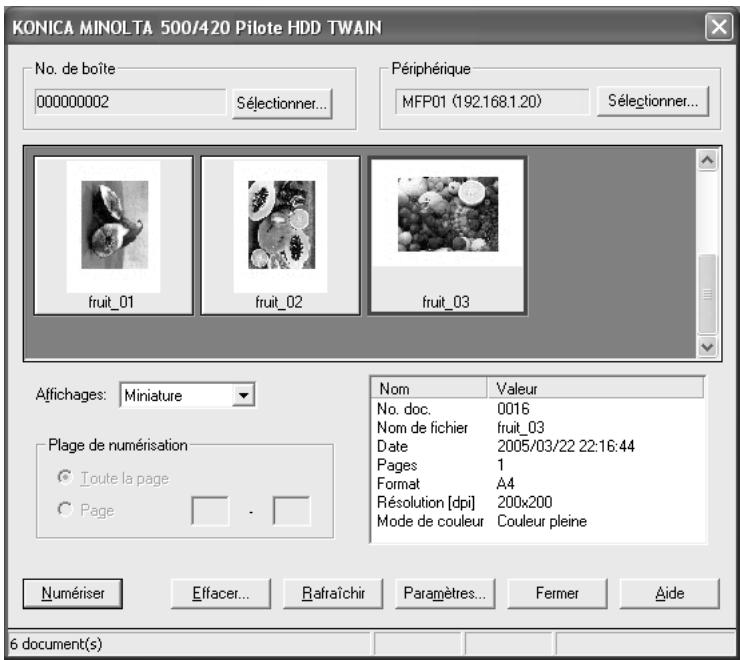Open help with Aide button
The height and width of the screenshot is (660, 740).
(670, 593)
